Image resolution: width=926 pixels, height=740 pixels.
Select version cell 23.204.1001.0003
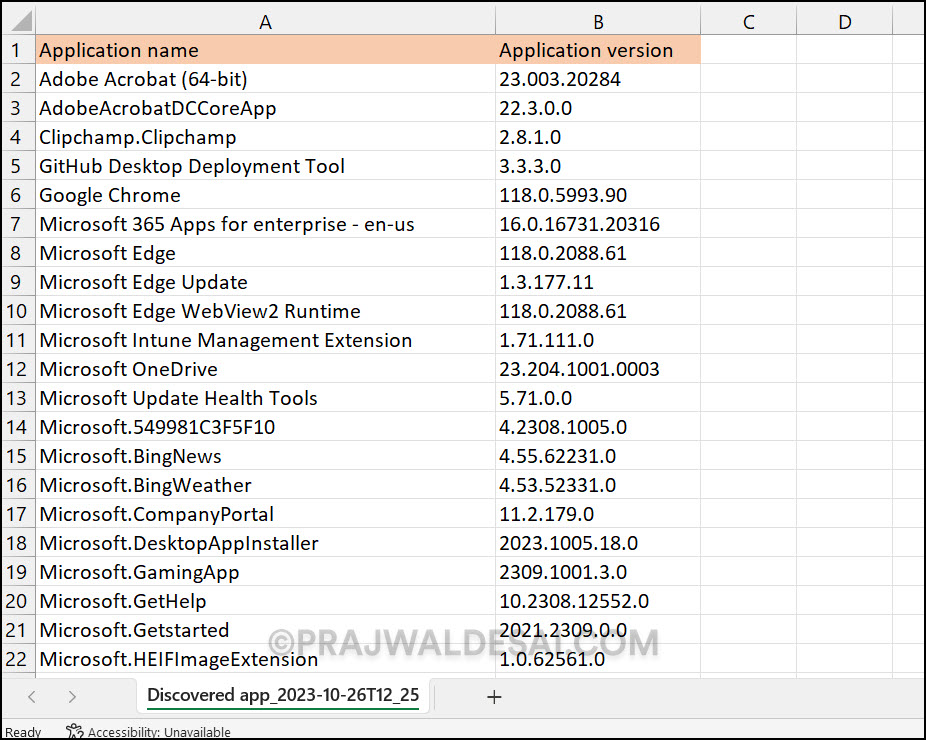tap(598, 369)
